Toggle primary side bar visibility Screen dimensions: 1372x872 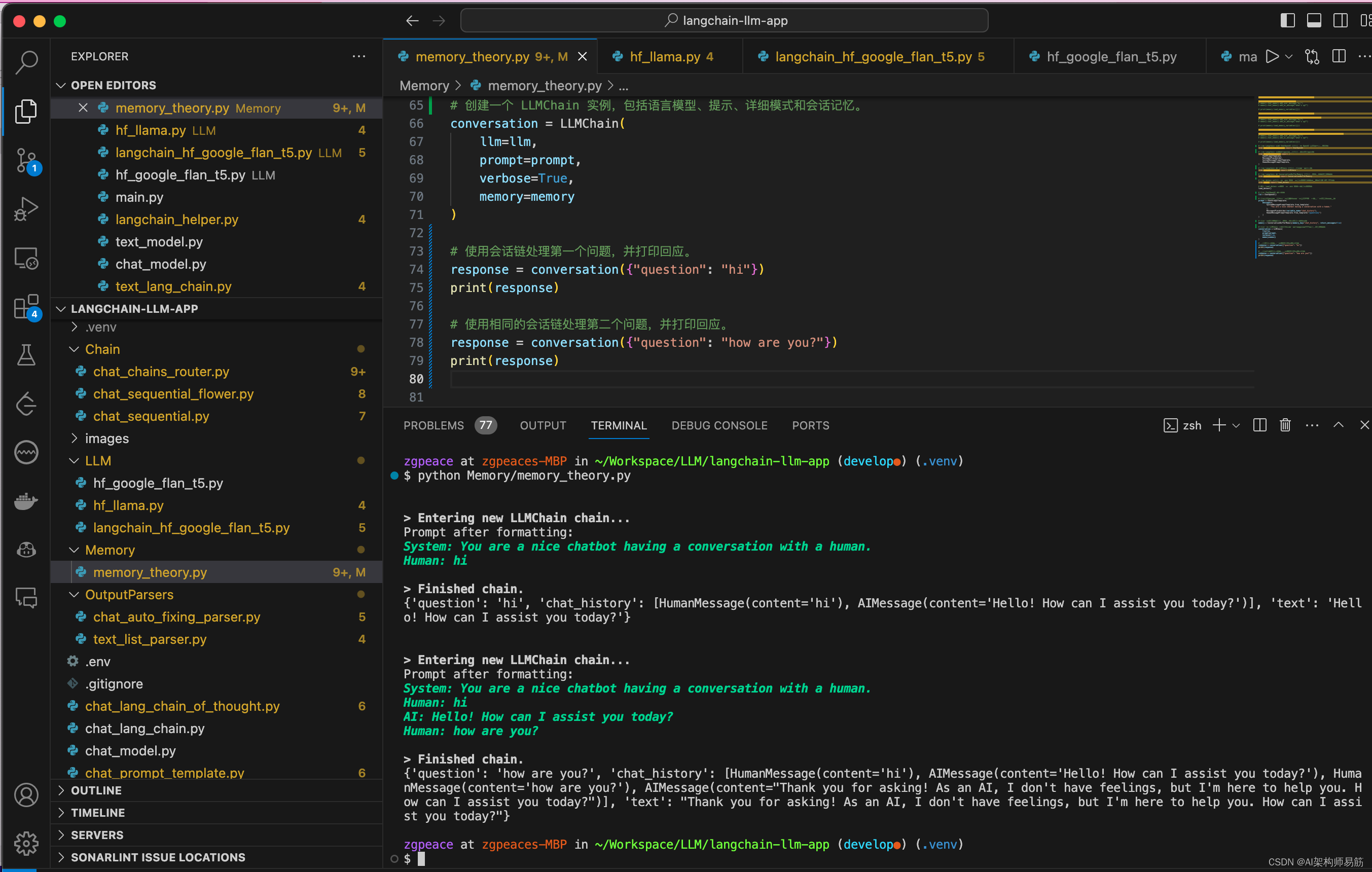1287,20
